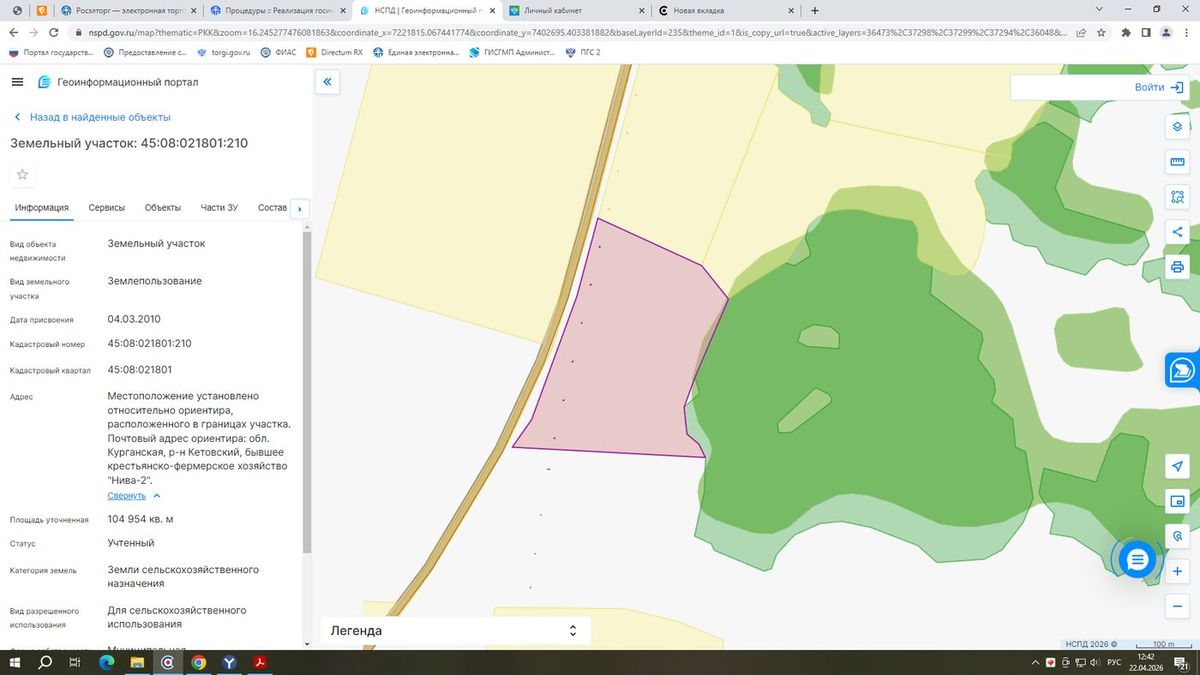Image resolution: width=1200 pixels, height=675 pixels.
Task: Print the map
Action: click(1177, 267)
